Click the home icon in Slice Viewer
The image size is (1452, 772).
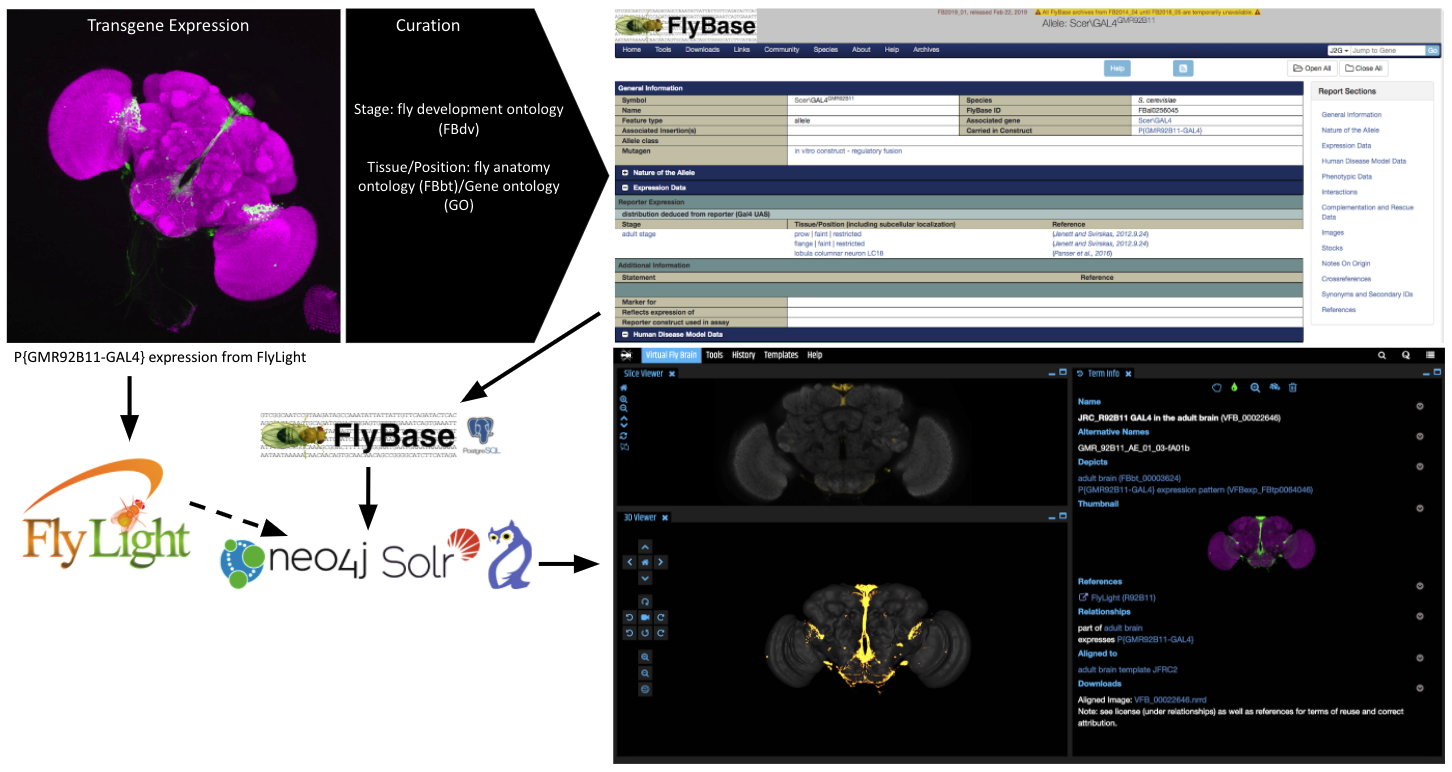624,388
